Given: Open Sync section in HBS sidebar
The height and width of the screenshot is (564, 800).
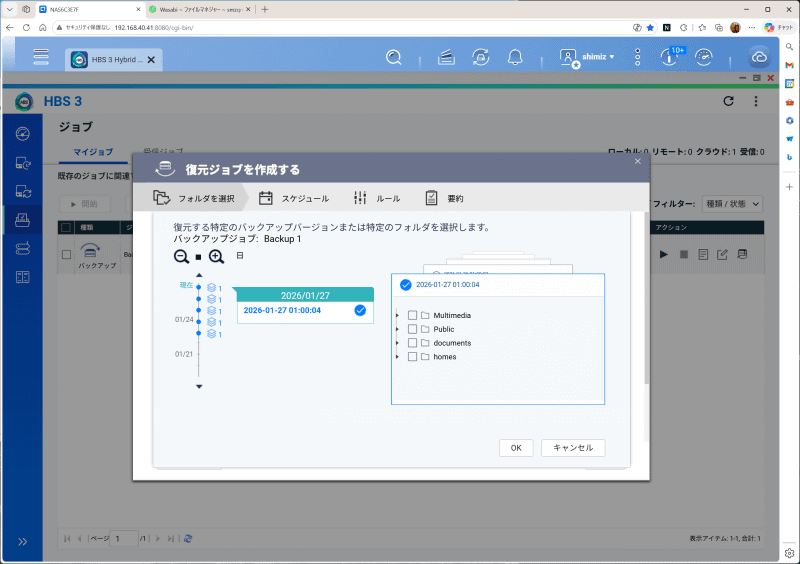Looking at the screenshot, I should pyautogui.click(x=23, y=191).
